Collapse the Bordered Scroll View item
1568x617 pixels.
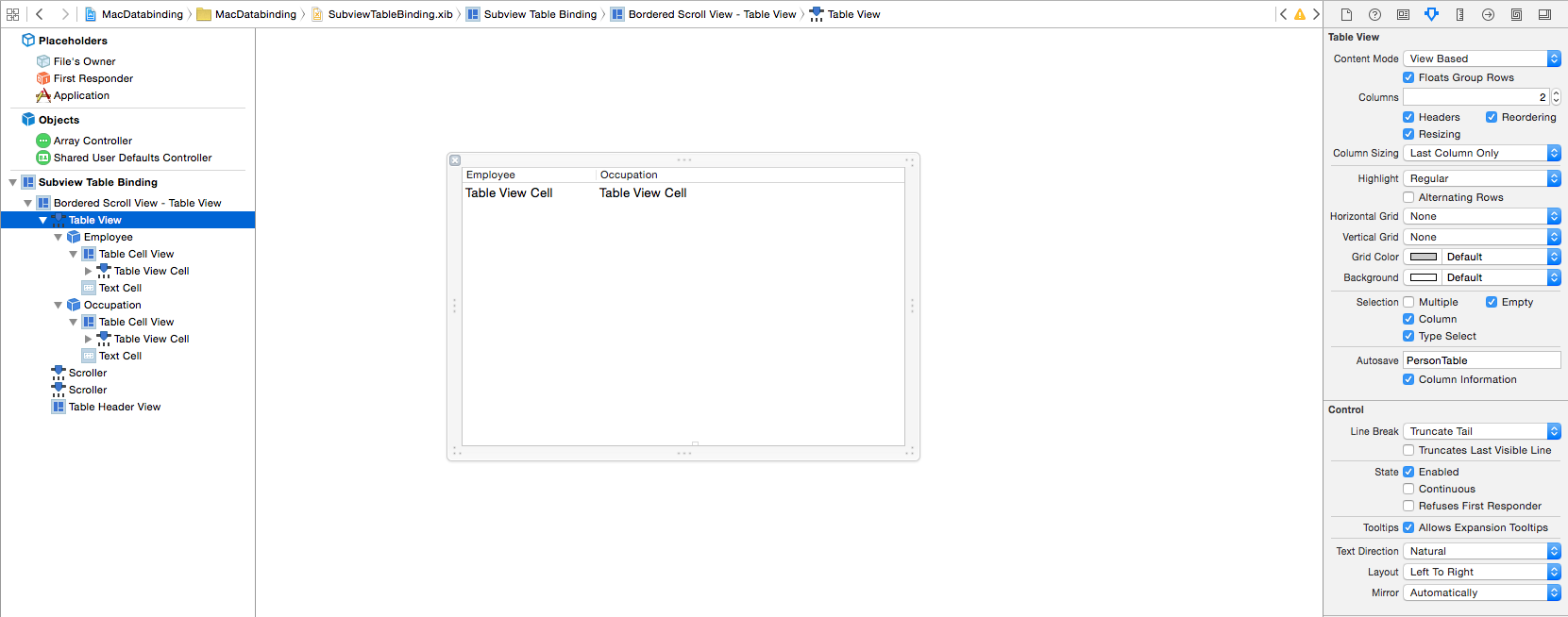tap(27, 203)
